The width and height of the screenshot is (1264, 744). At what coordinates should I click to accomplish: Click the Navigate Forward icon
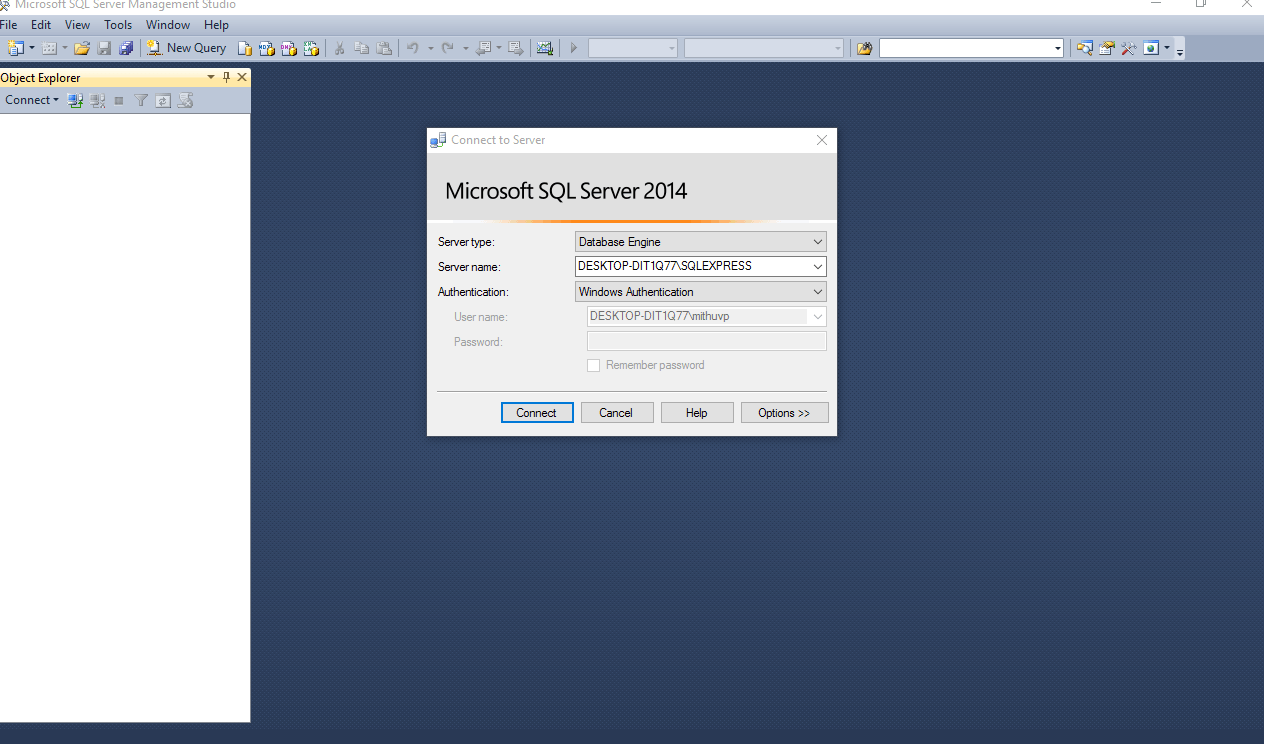tap(516, 48)
